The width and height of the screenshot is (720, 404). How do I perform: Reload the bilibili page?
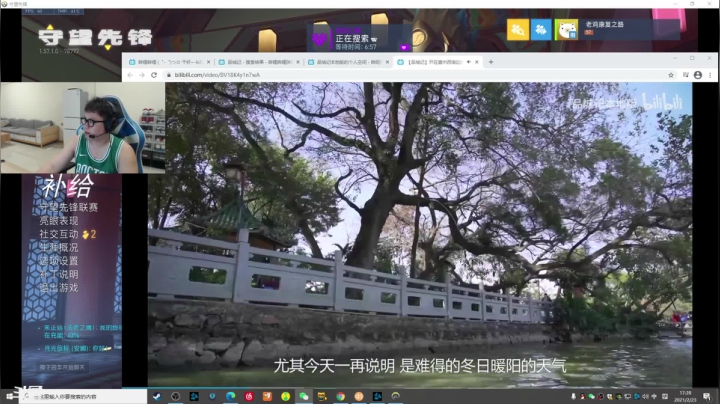[154, 75]
